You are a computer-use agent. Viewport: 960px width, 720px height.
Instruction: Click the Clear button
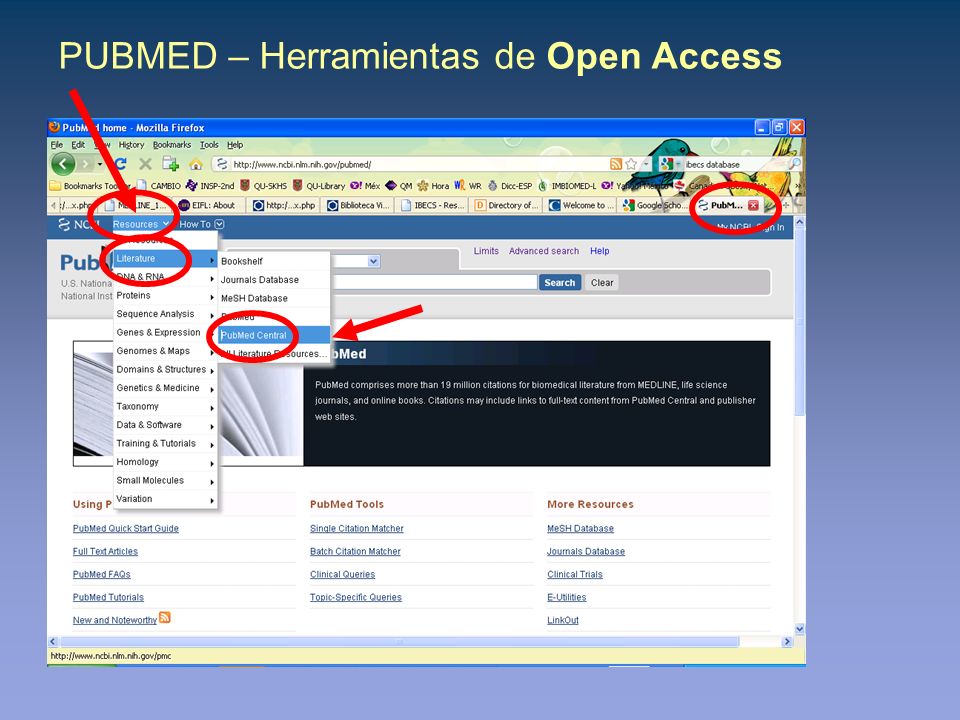(602, 283)
